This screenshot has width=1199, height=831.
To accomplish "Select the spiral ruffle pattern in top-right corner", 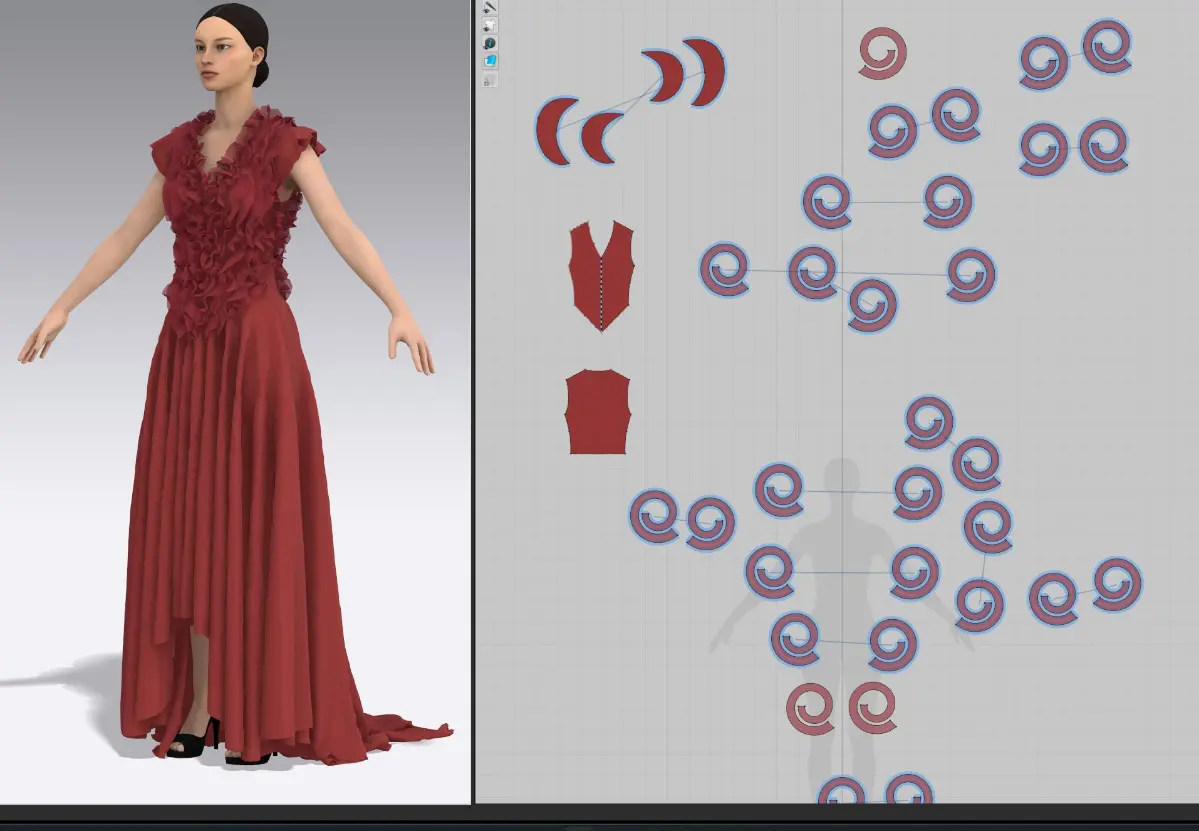I will [1107, 46].
